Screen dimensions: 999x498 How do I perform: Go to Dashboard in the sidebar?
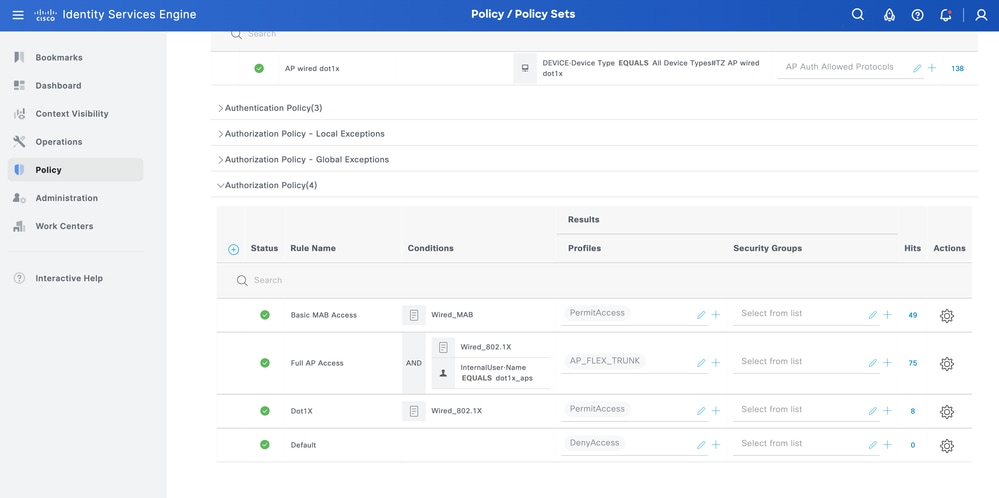tap(75, 85)
